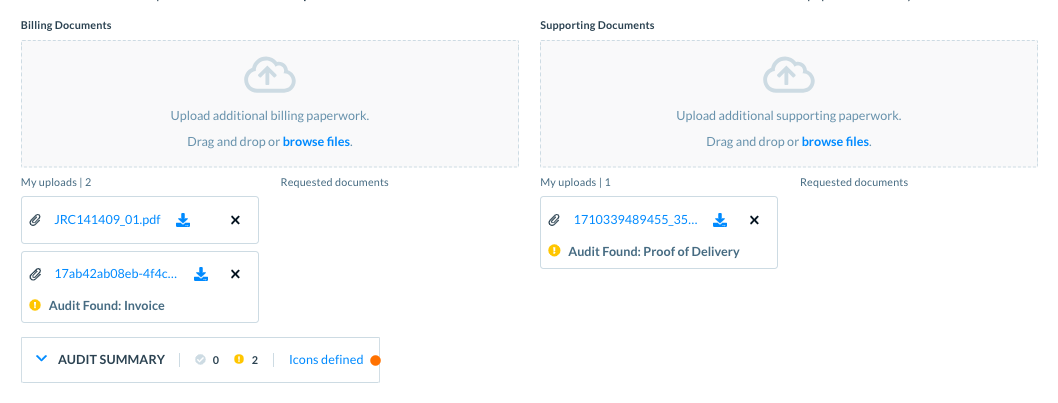Delete the 17ab42ab08eb billing document
This screenshot has height=403, width=1058.
tap(235, 274)
